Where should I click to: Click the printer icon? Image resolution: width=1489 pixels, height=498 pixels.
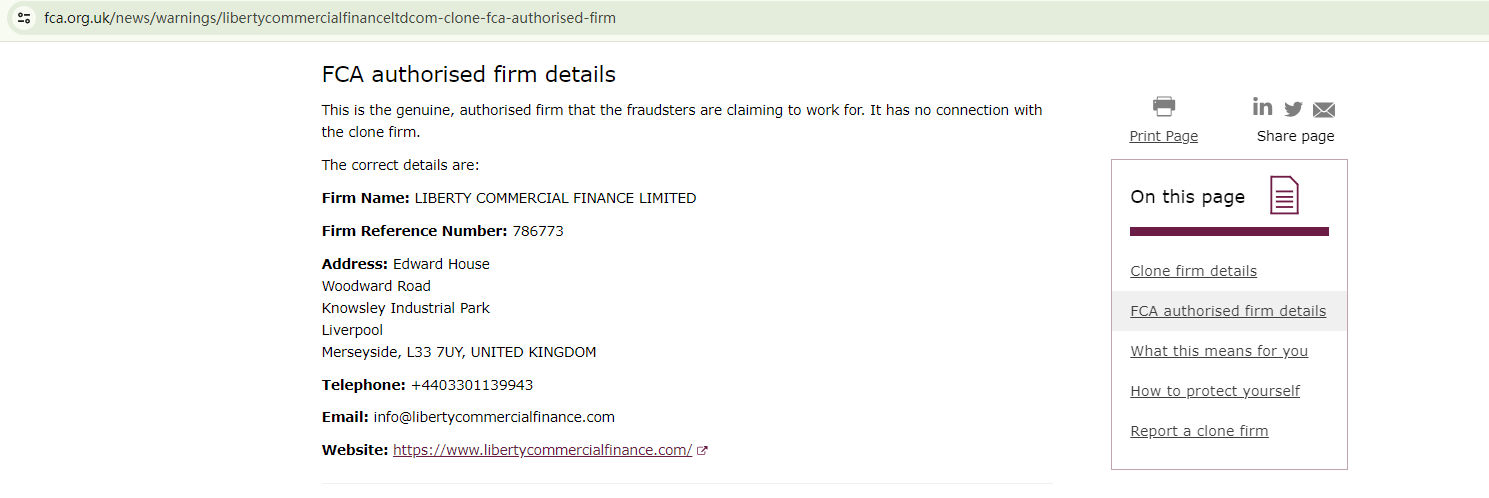point(1164,106)
